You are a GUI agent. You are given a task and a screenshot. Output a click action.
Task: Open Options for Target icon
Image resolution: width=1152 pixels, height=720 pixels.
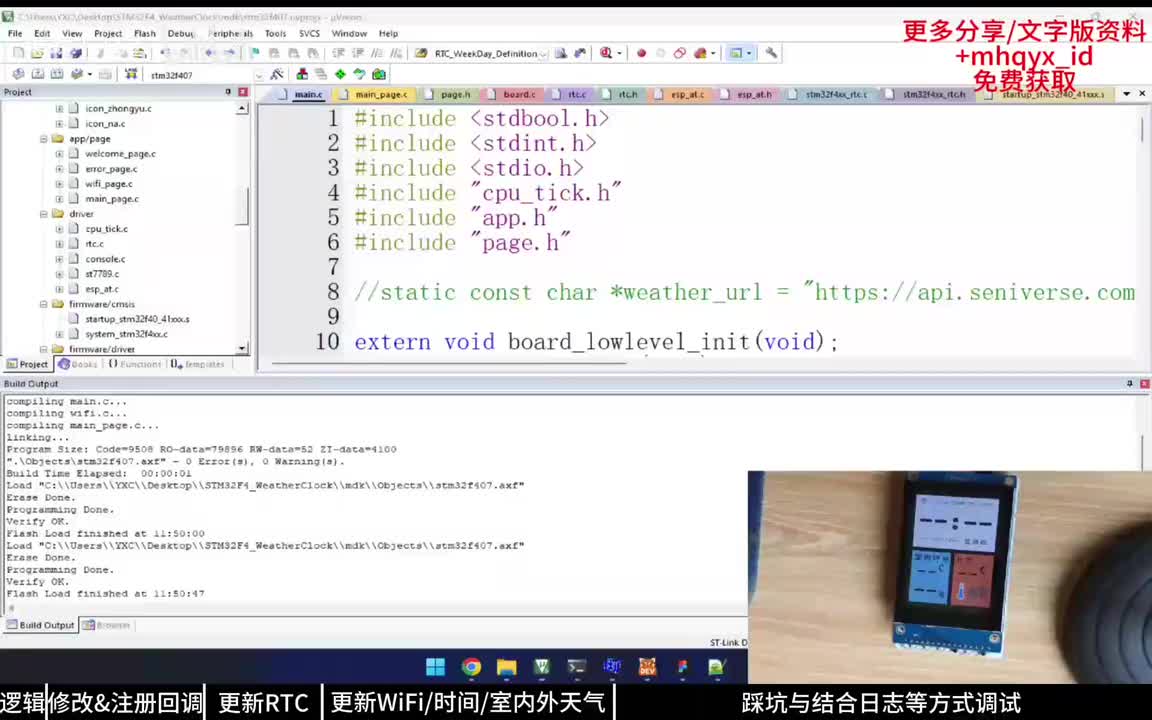(x=277, y=74)
